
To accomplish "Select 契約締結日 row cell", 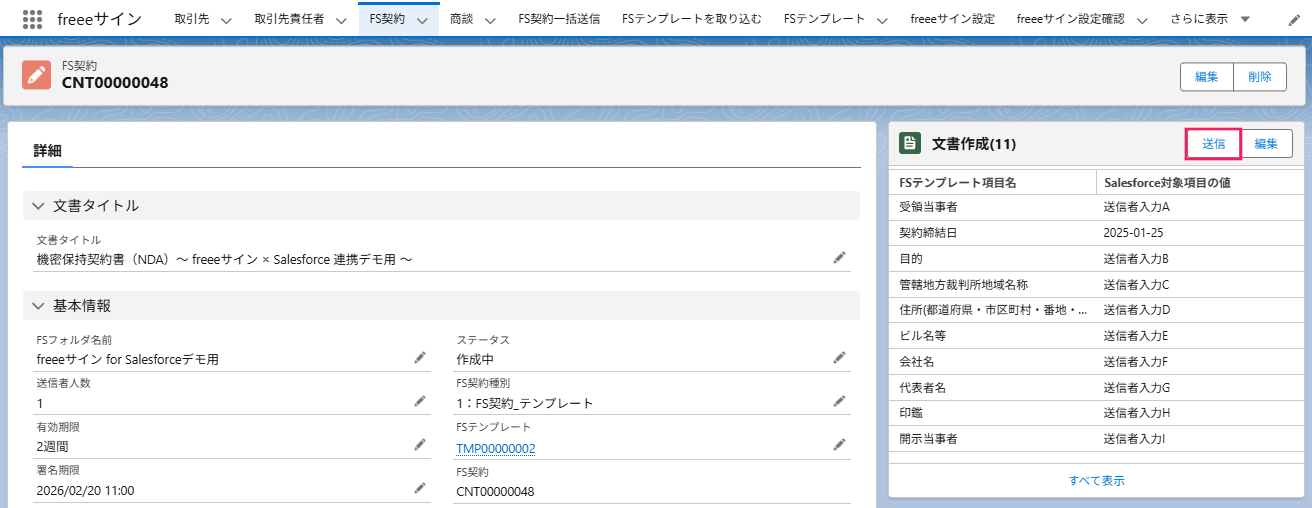I will point(930,232).
